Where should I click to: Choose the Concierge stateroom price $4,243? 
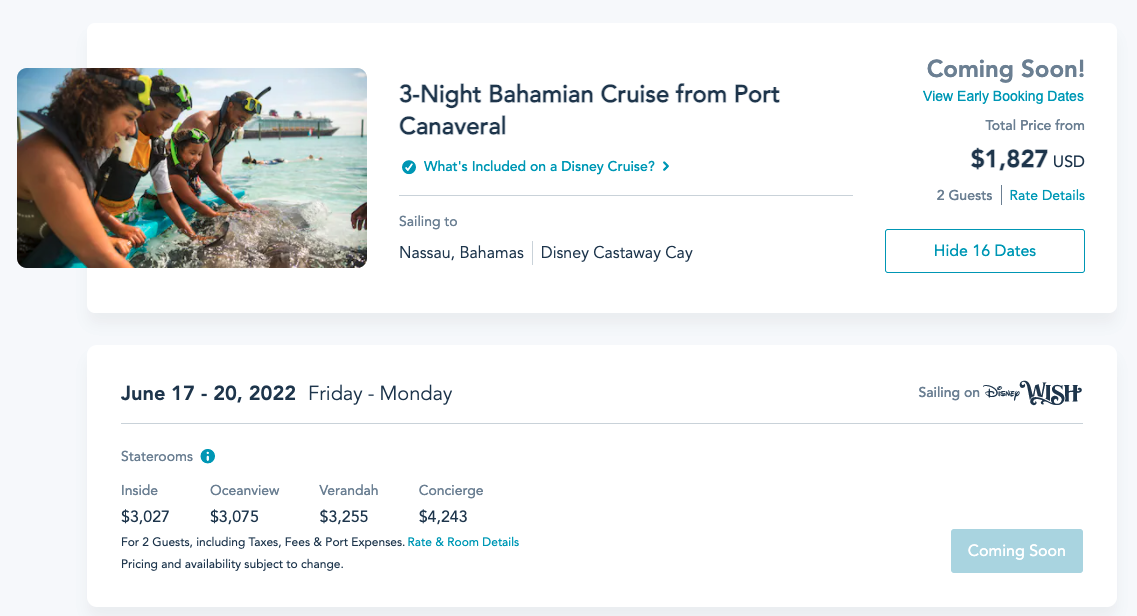443,517
